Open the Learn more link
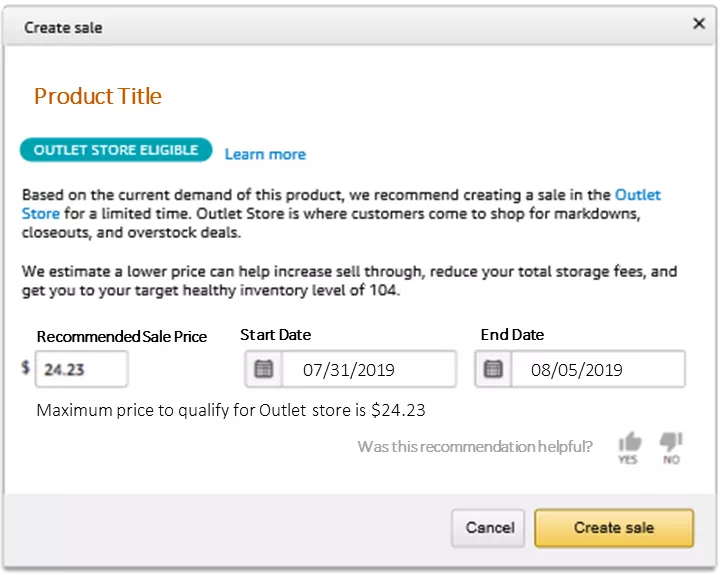 (x=265, y=154)
